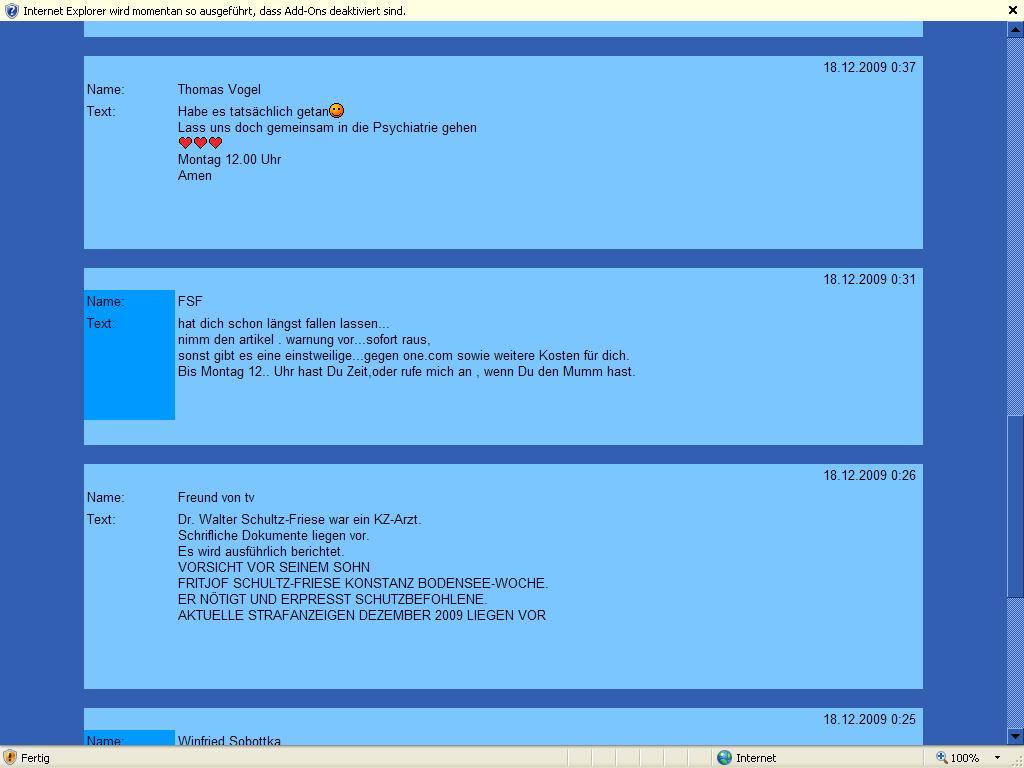Viewport: 1024px width, 768px height.
Task: Click the first red heart icon
Action: pyautogui.click(x=185, y=143)
